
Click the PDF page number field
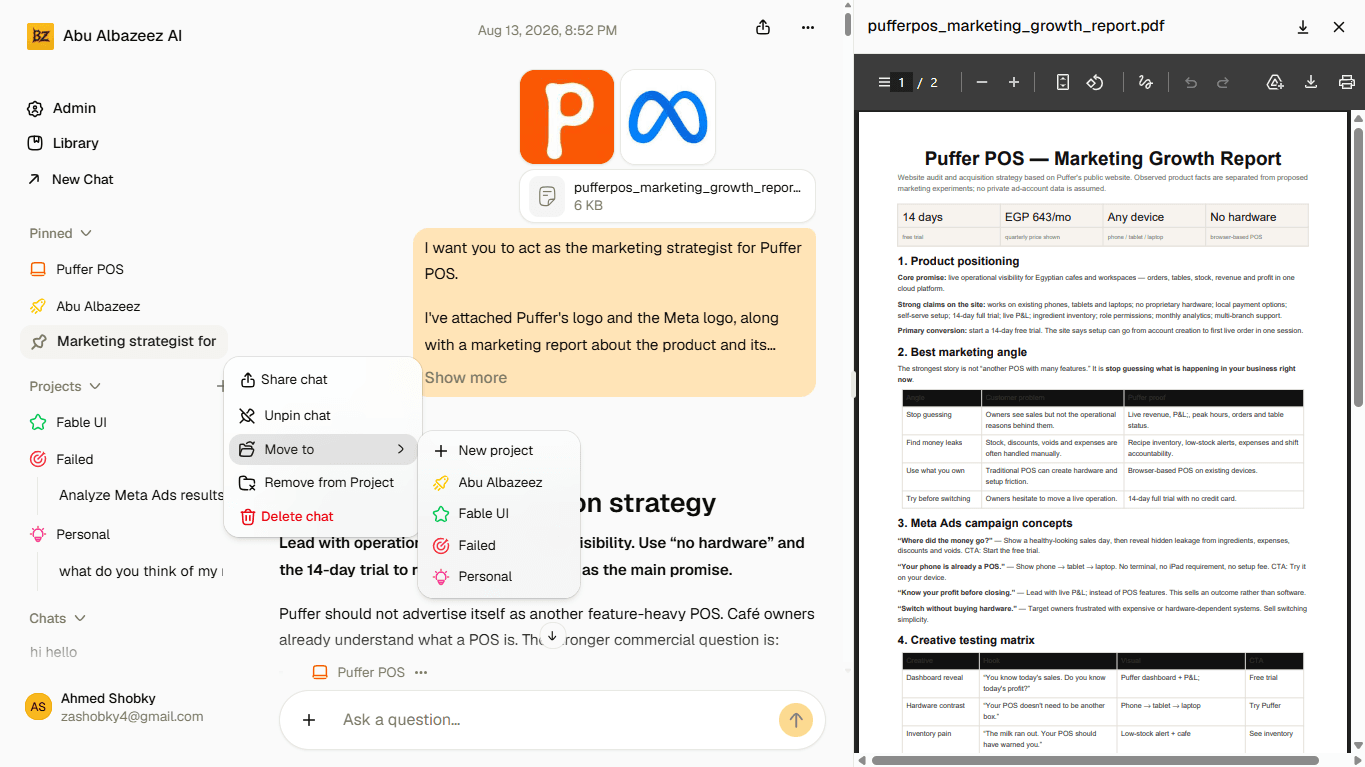pyautogui.click(x=901, y=82)
